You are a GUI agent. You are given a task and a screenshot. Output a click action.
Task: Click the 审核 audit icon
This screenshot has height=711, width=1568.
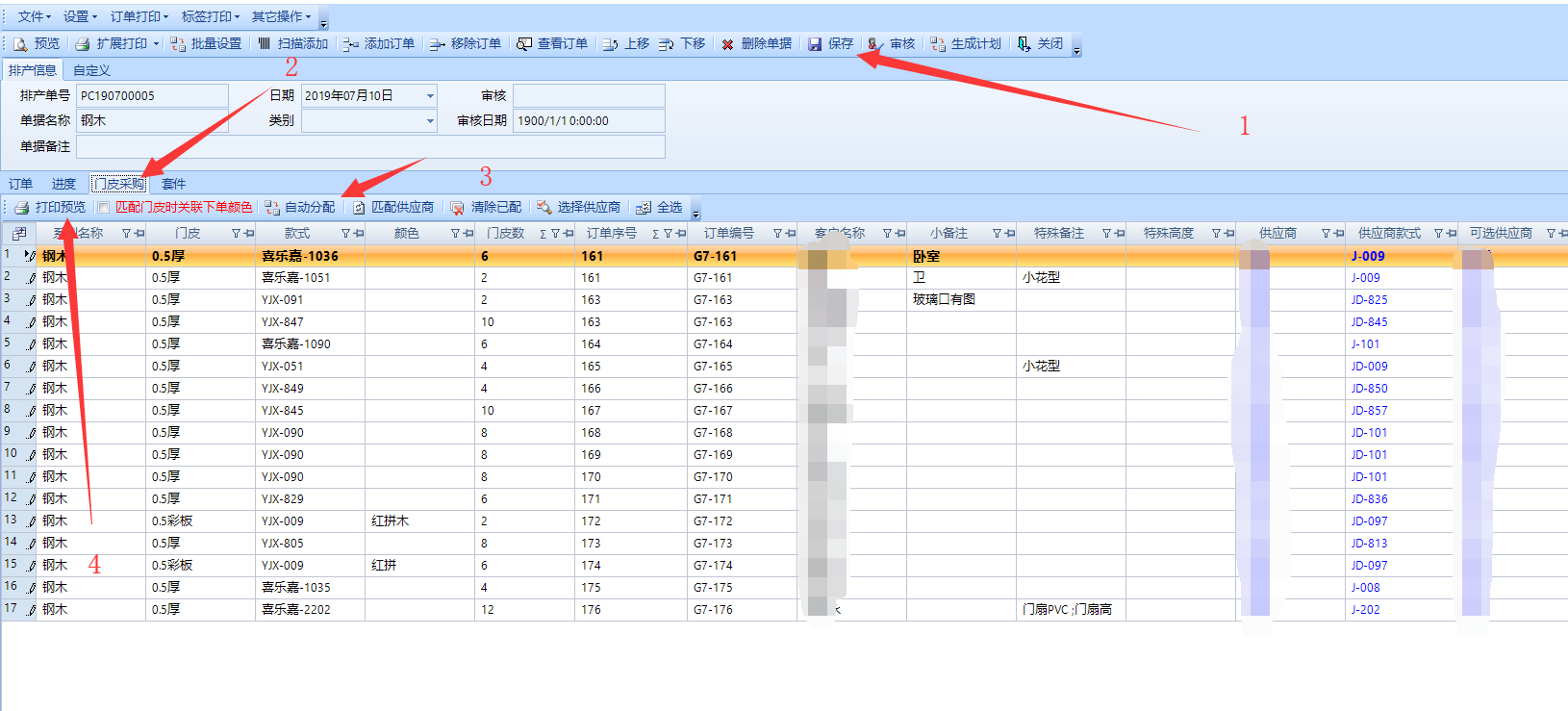(874, 44)
